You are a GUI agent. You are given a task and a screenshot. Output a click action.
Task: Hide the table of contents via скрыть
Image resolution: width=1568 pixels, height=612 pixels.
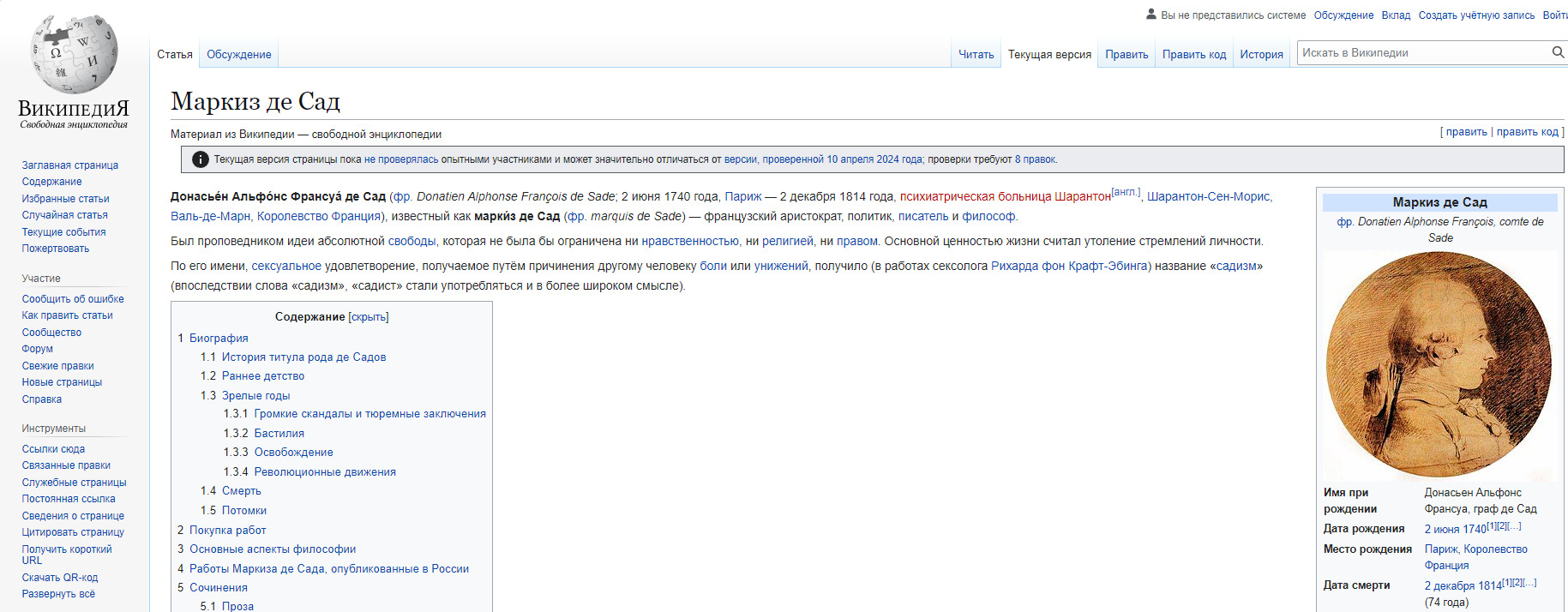coord(369,317)
